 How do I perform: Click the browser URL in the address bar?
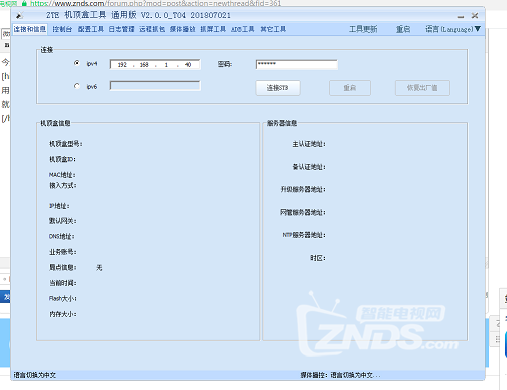pos(156,3)
